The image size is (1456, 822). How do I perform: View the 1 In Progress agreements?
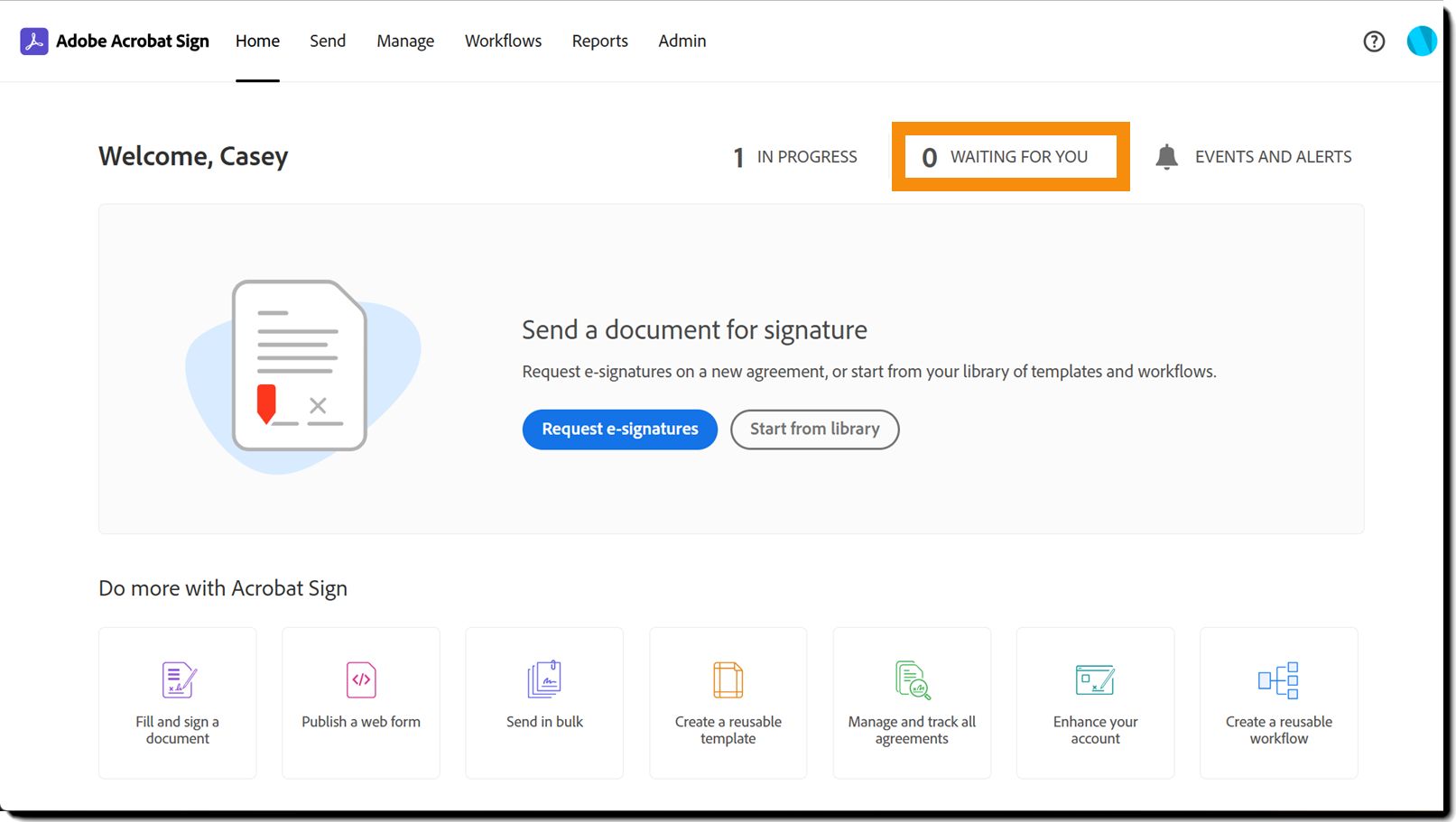(795, 157)
